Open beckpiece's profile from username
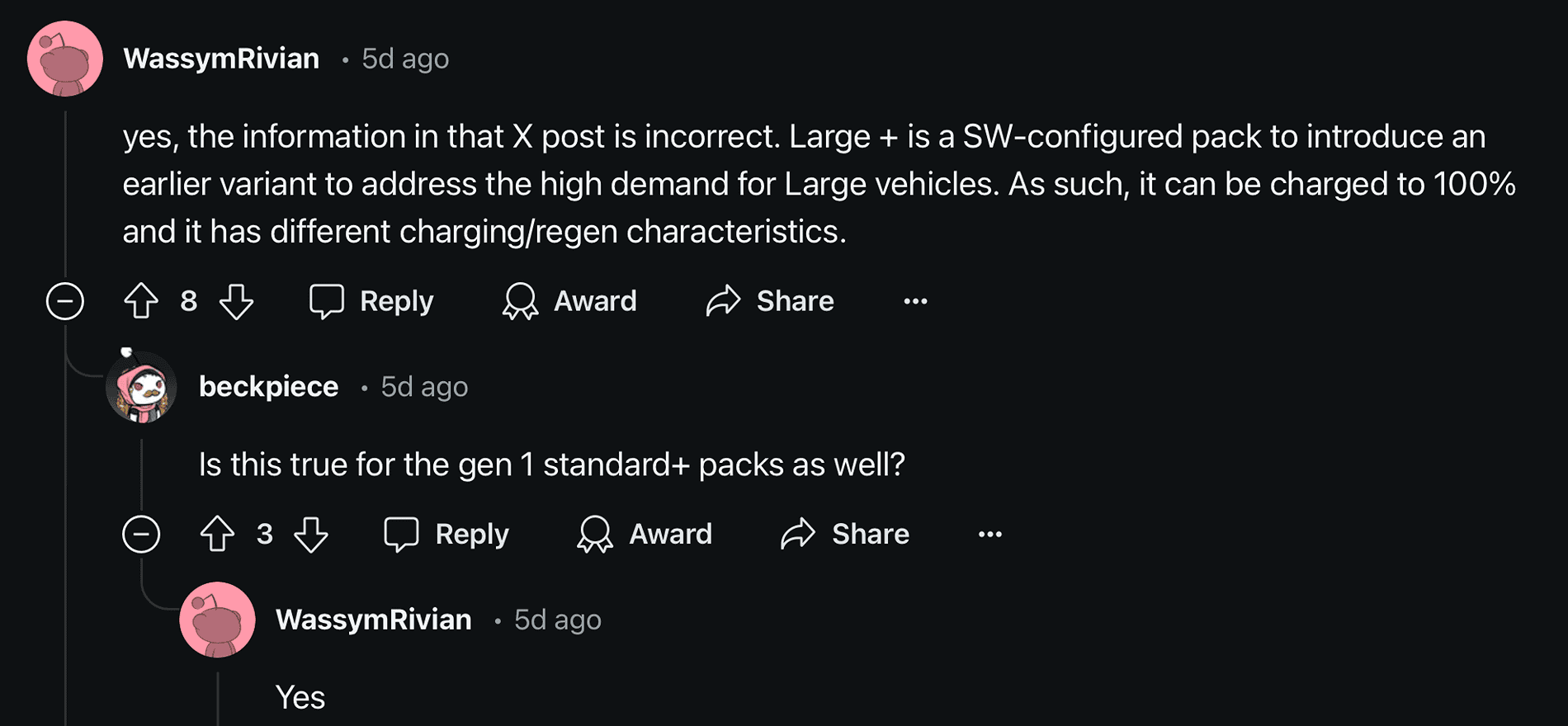 coord(268,387)
